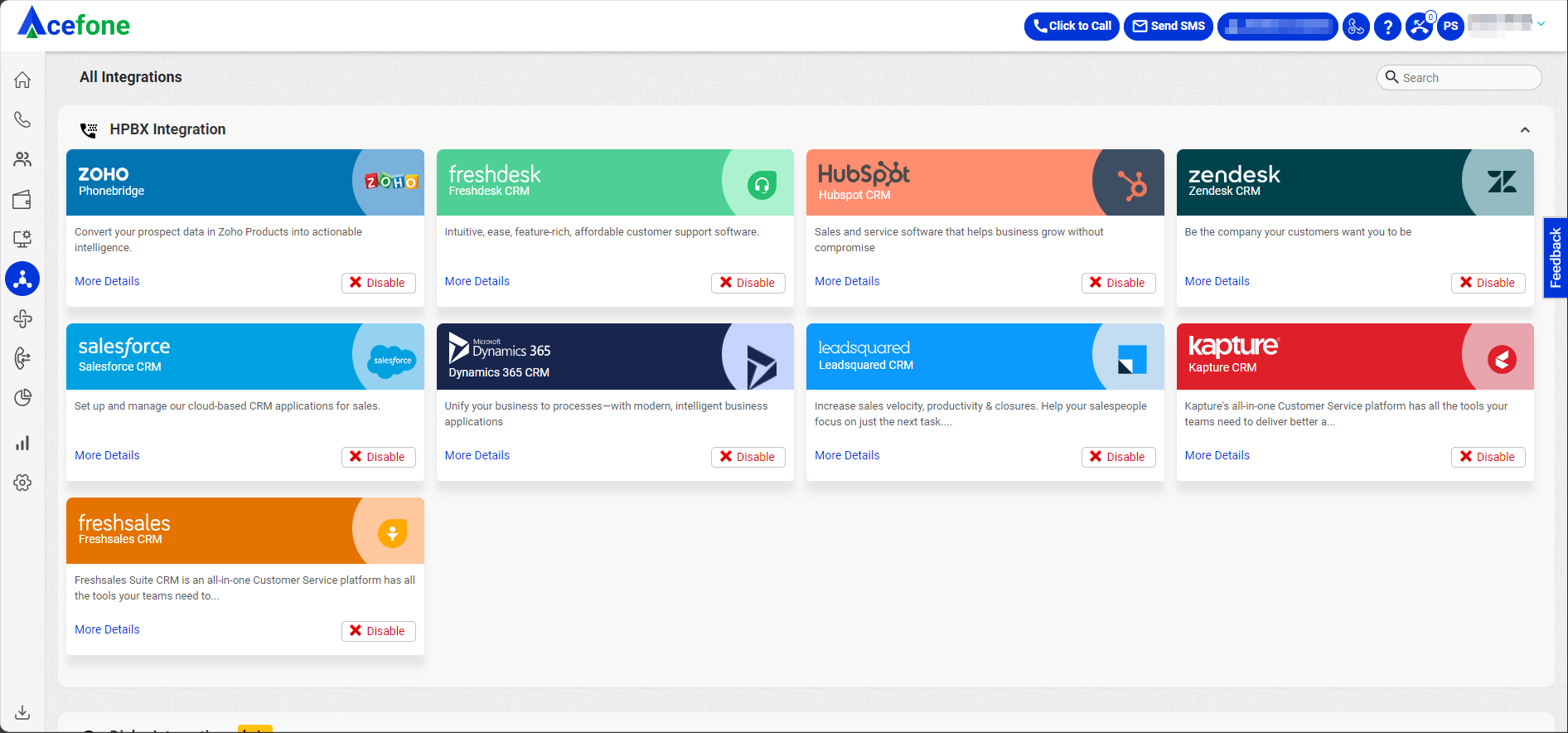Click the download icon at sidebar bottom
1568x733 pixels.
pos(22,712)
